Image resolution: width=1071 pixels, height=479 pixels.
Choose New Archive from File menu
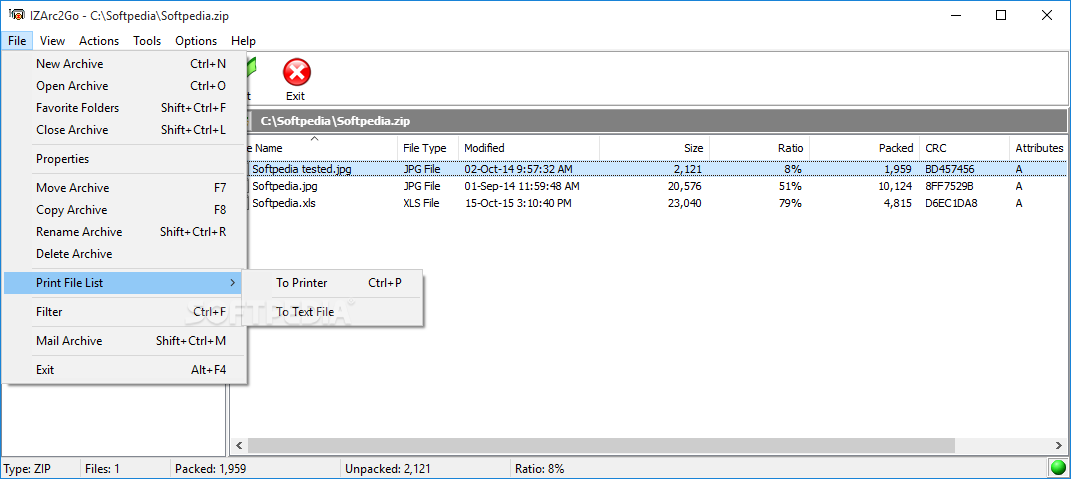pyautogui.click(x=124, y=64)
